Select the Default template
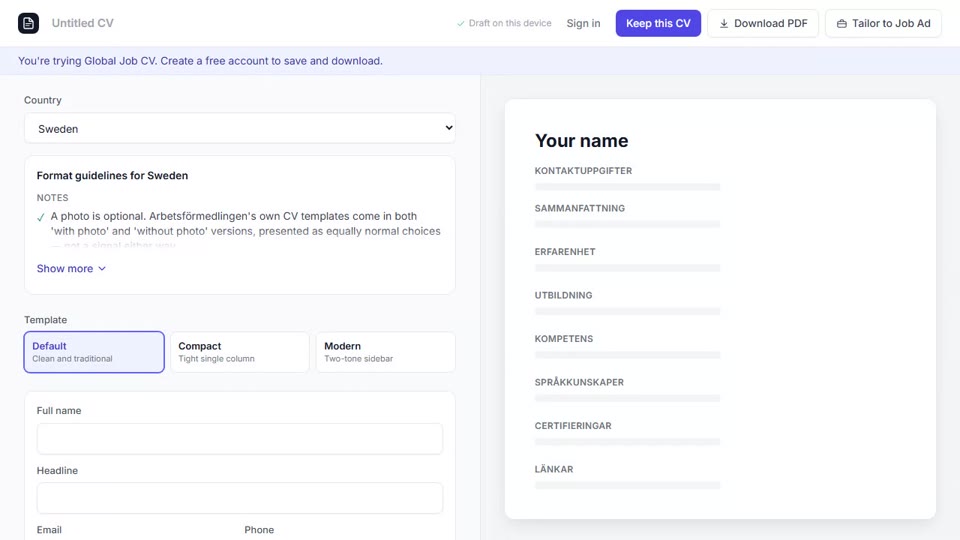 click(94, 352)
